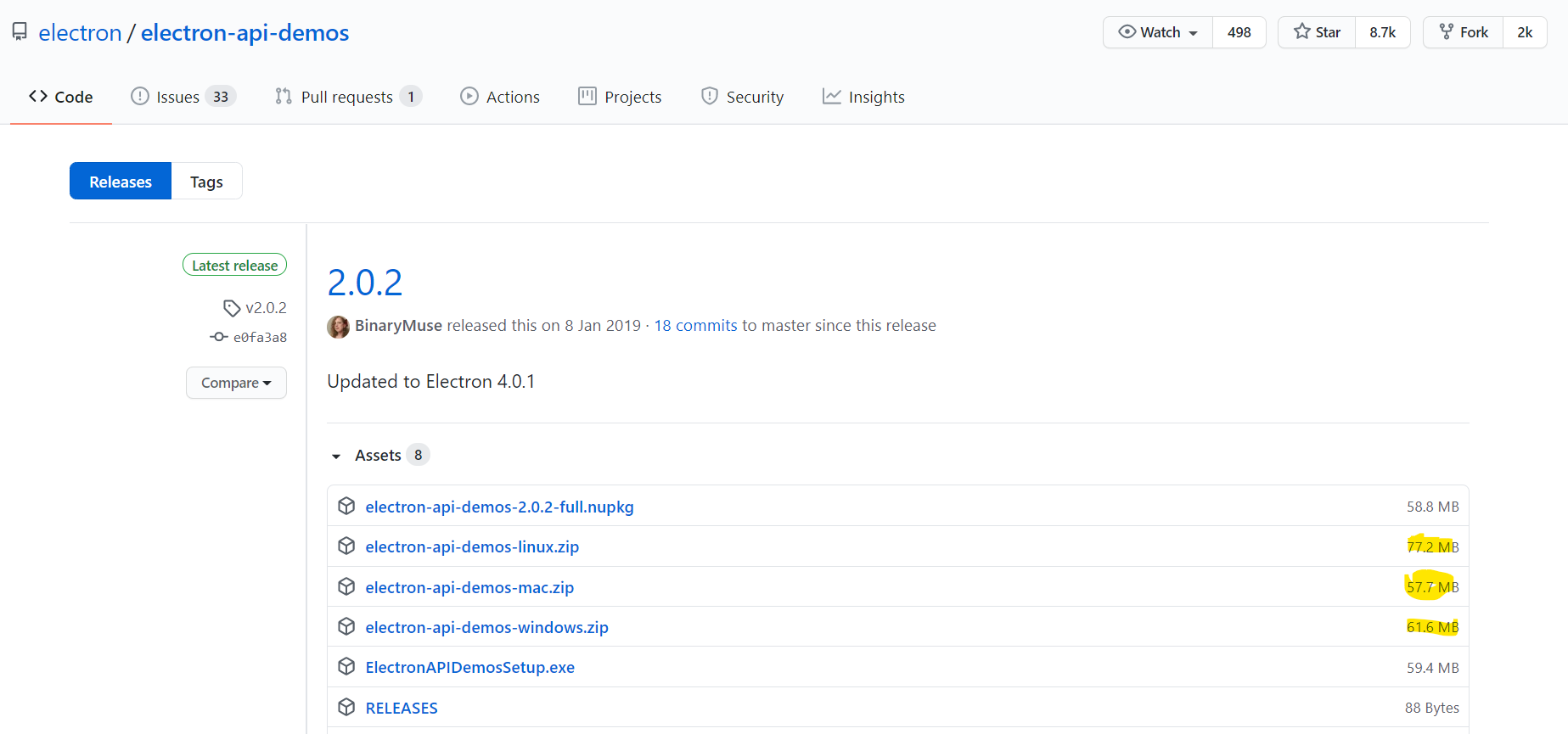
Task: Switch to the Tags view
Action: [x=206, y=181]
